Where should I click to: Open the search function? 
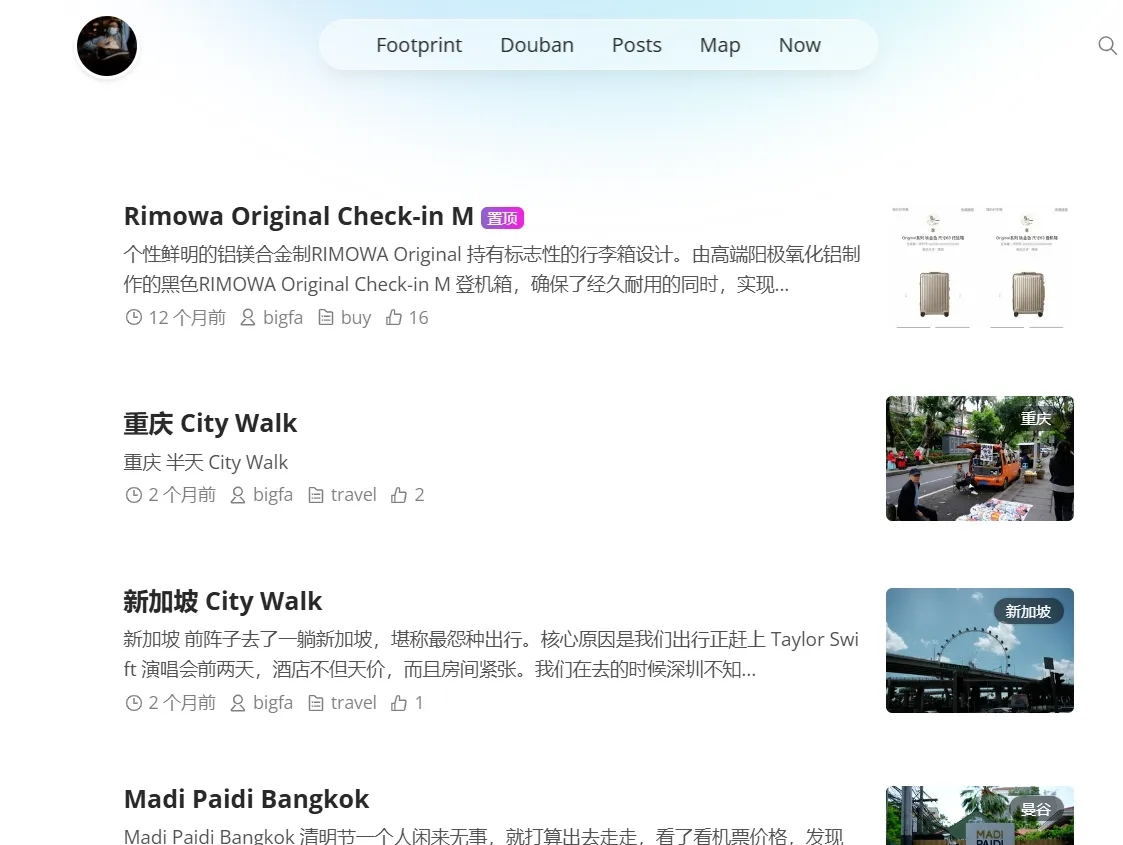pos(1107,45)
